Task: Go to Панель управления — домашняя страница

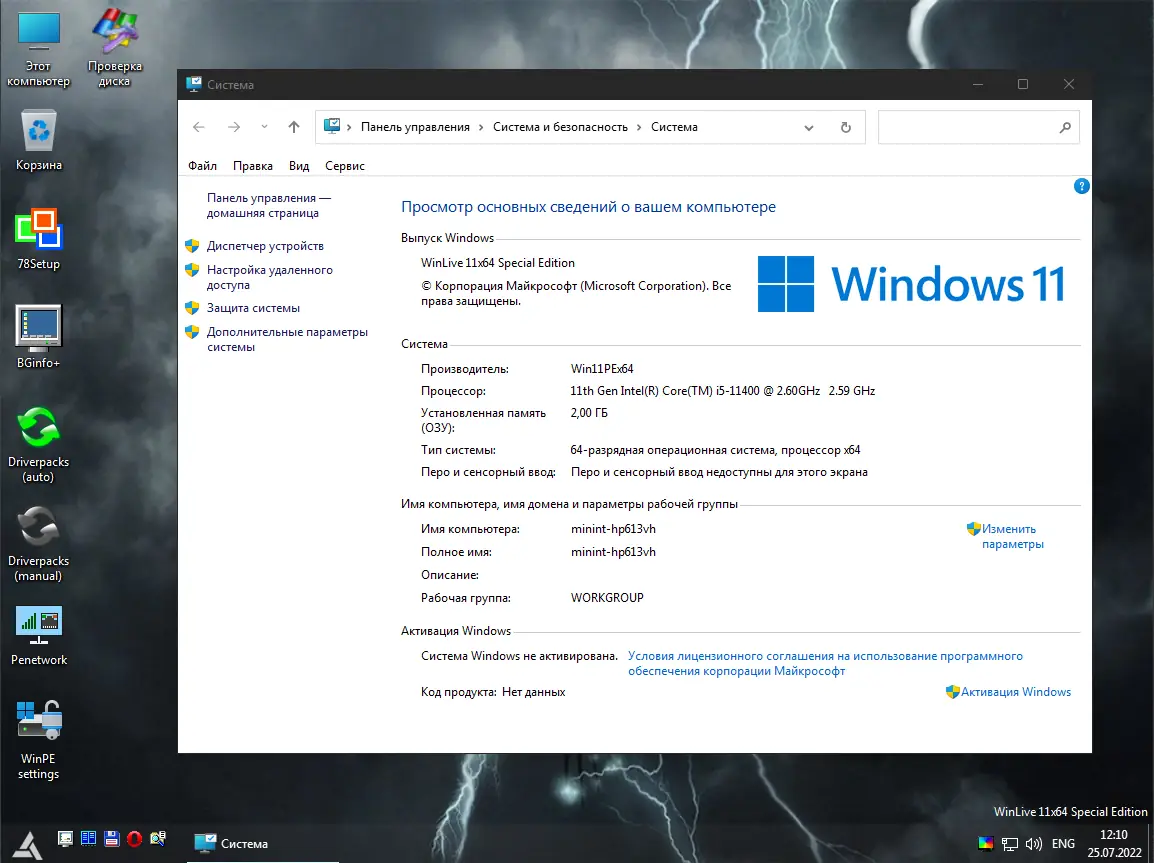Action: 269,205
